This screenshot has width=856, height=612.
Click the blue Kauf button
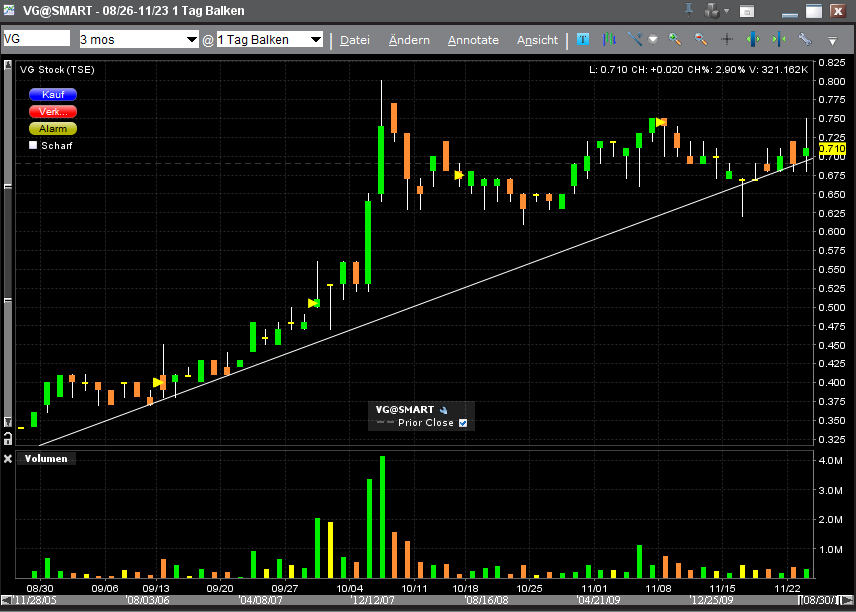tap(53, 94)
